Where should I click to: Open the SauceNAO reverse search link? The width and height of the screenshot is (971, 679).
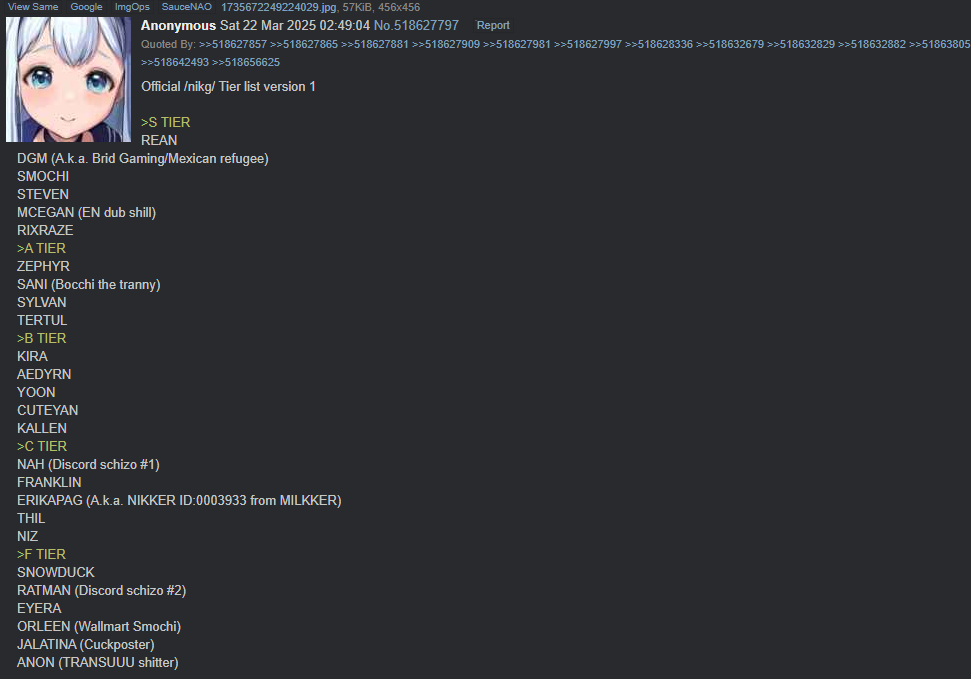(186, 7)
